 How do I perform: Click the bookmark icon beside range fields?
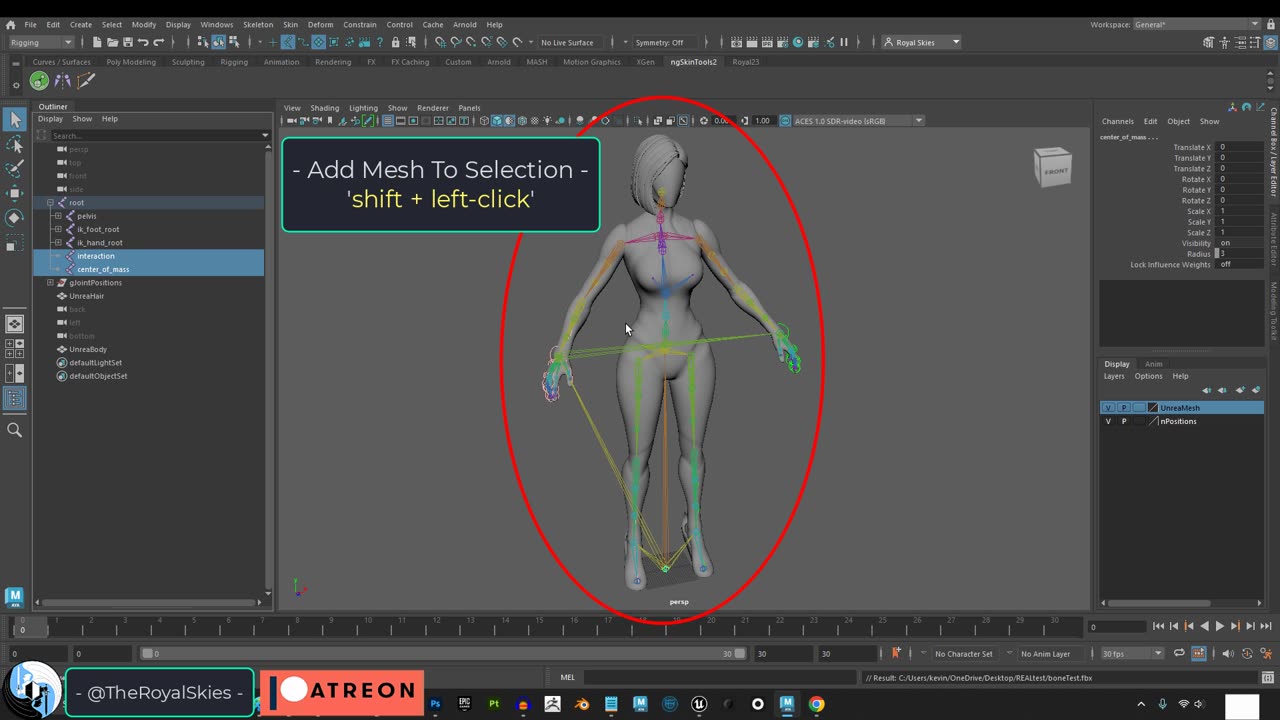click(896, 653)
